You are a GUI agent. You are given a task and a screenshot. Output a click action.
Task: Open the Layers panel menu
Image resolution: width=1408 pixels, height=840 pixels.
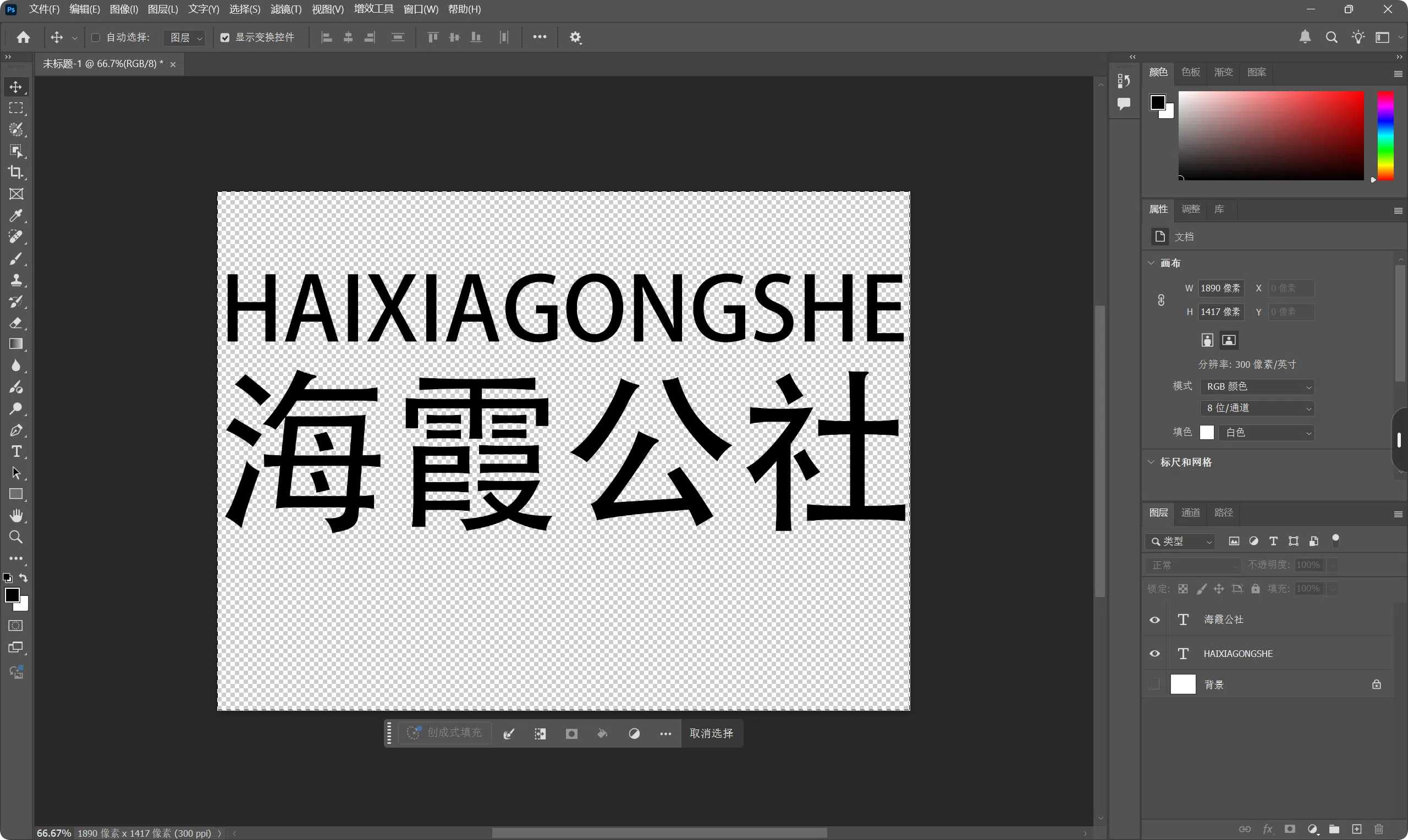(x=1398, y=514)
